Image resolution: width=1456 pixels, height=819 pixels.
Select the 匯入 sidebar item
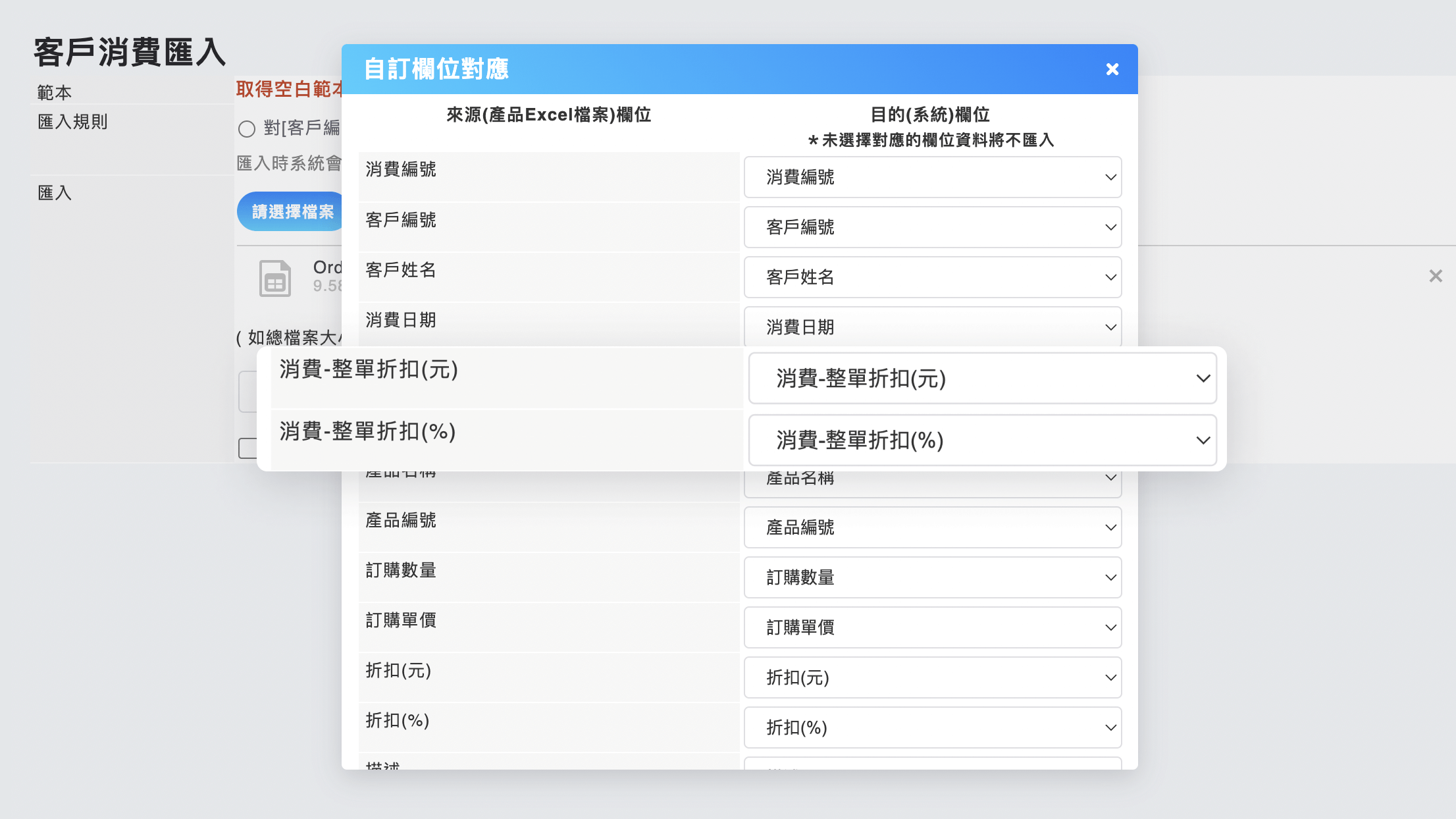[54, 192]
